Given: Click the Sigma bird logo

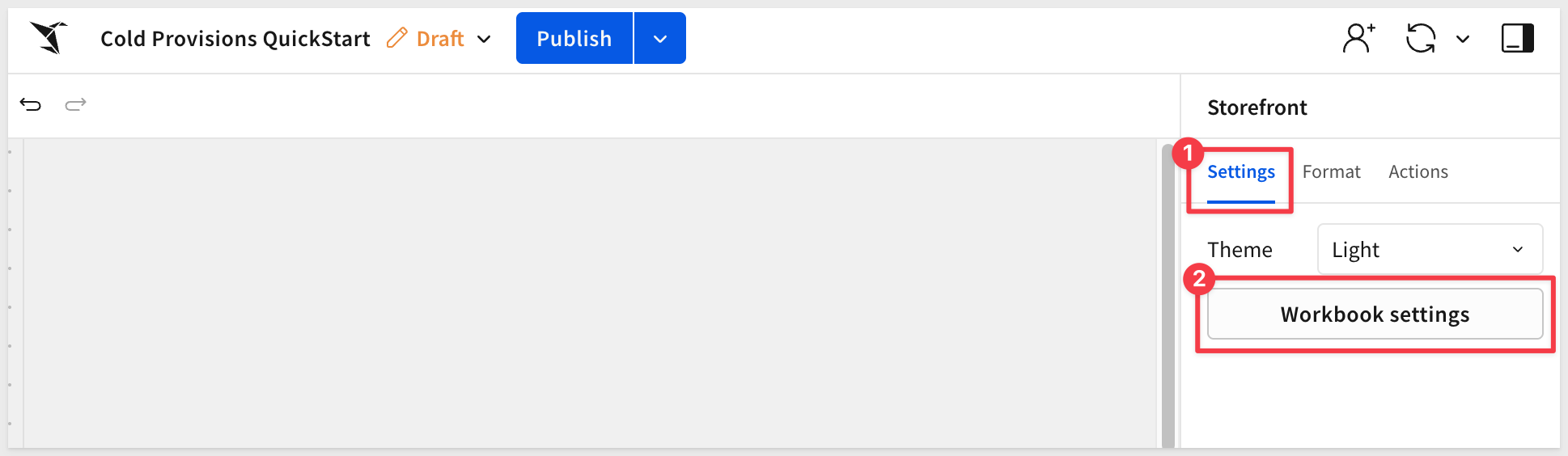Looking at the screenshot, I should coord(49,38).
